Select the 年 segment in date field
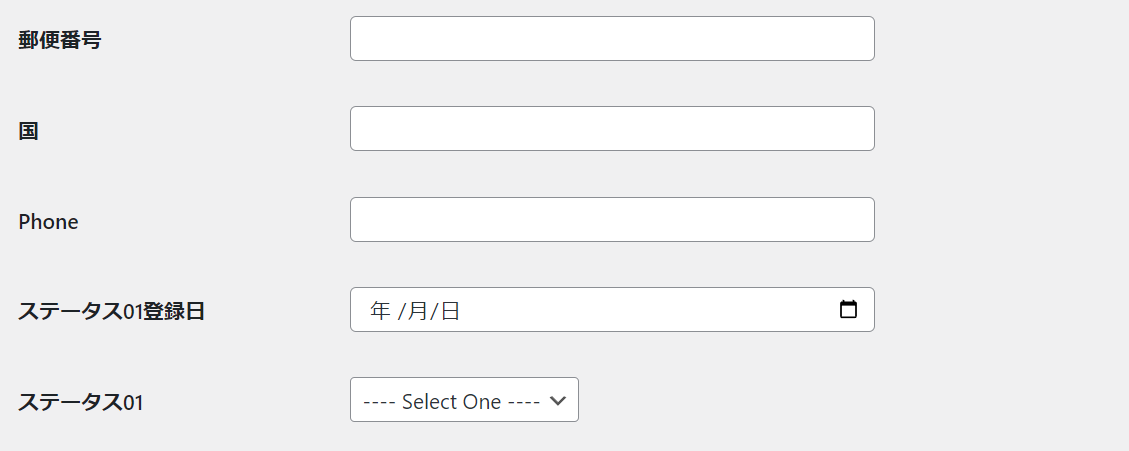This screenshot has height=451, width=1129. (380, 311)
